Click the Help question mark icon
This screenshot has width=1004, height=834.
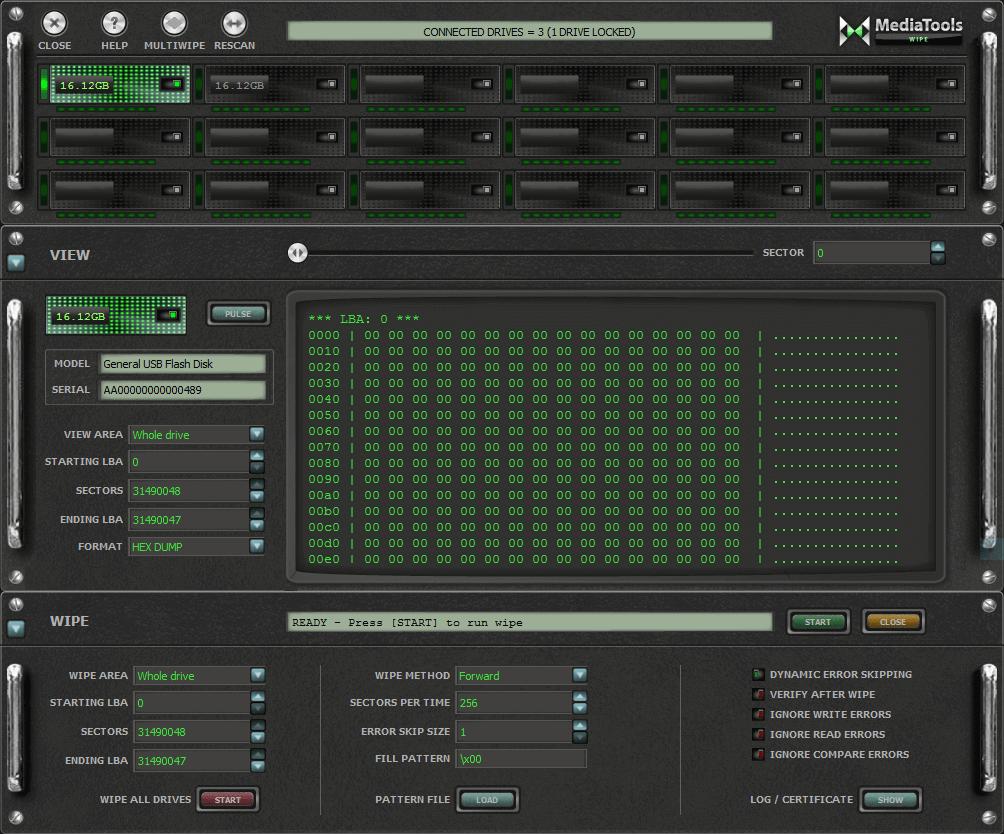tap(114, 24)
